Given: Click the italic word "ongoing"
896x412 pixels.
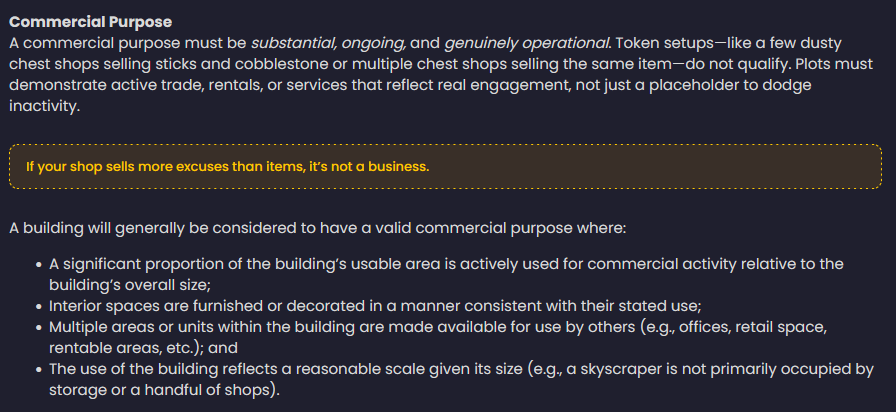Looking at the screenshot, I should click(x=372, y=42).
